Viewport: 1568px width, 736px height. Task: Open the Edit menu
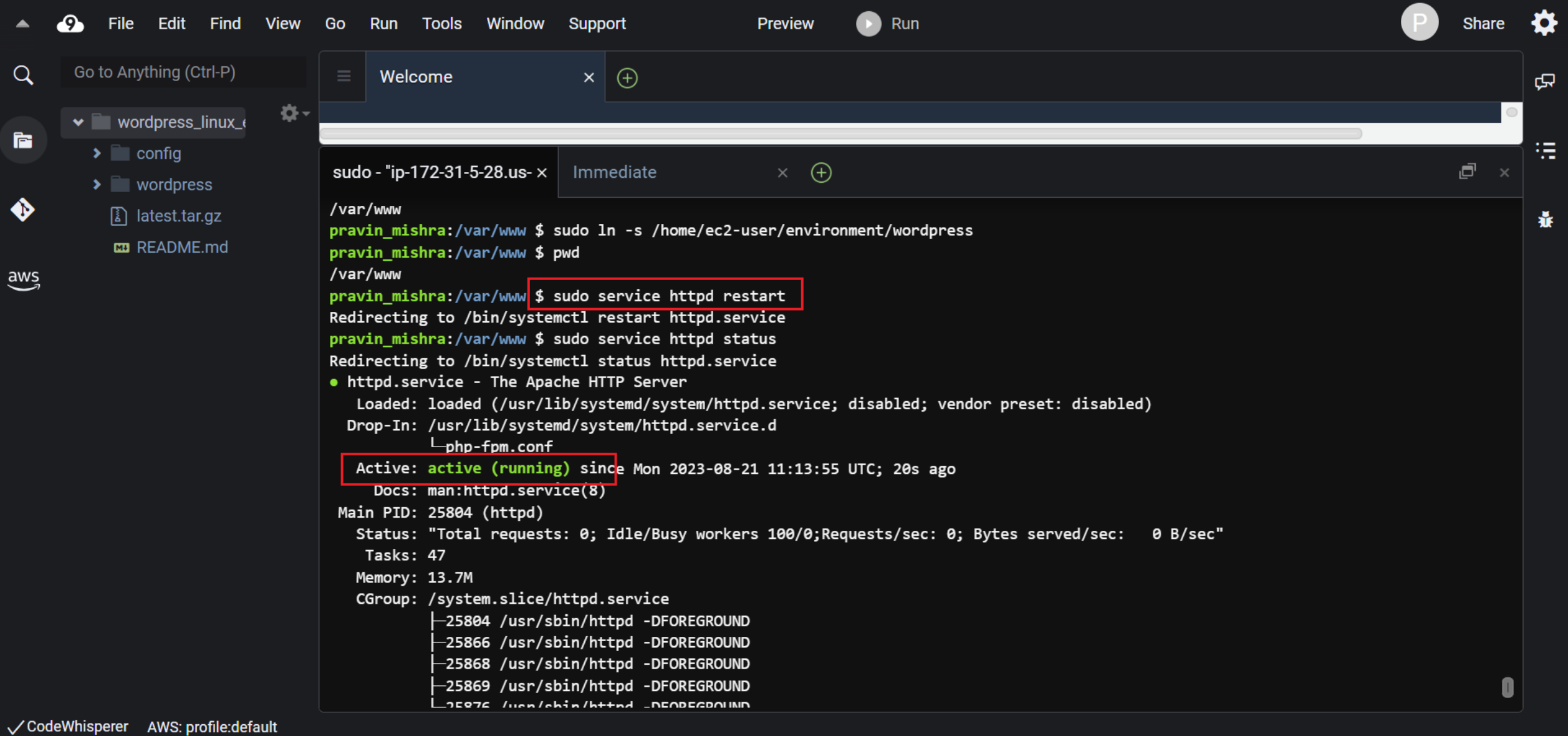click(x=171, y=24)
